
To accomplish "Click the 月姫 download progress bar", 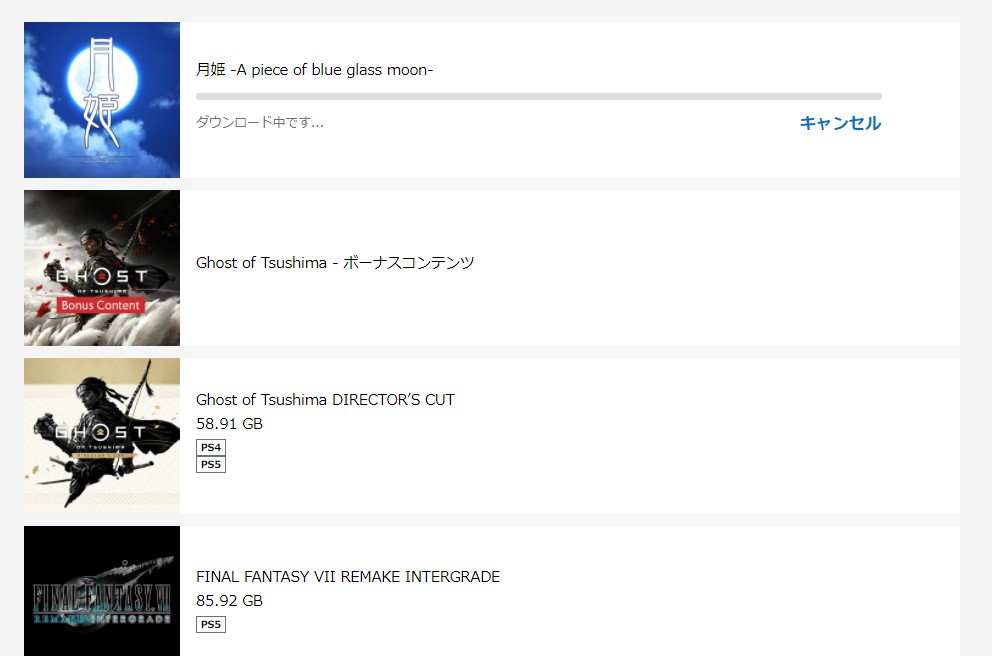I will point(539,97).
